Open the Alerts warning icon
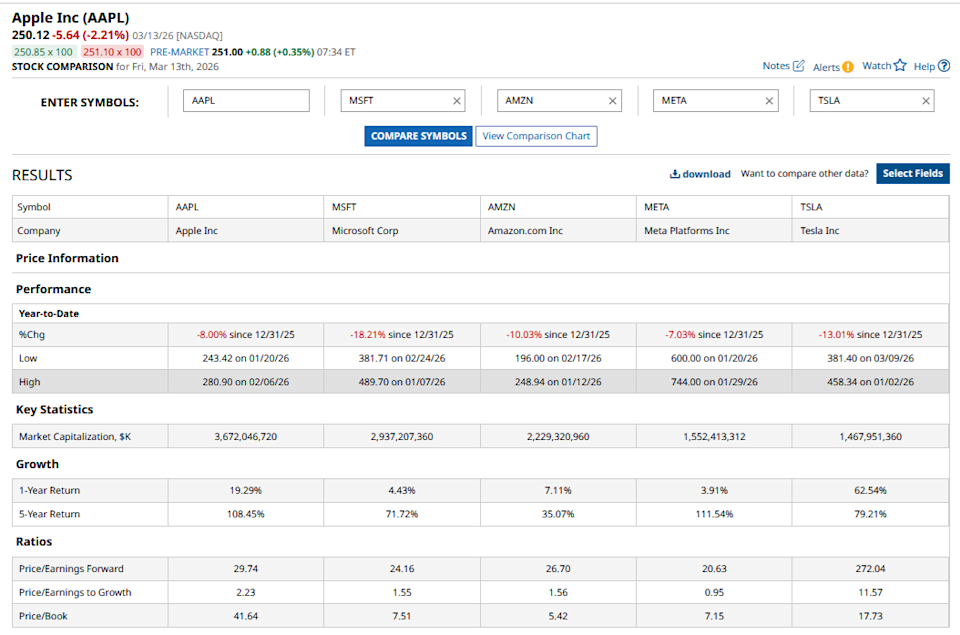Image resolution: width=960 pixels, height=635 pixels. click(847, 67)
